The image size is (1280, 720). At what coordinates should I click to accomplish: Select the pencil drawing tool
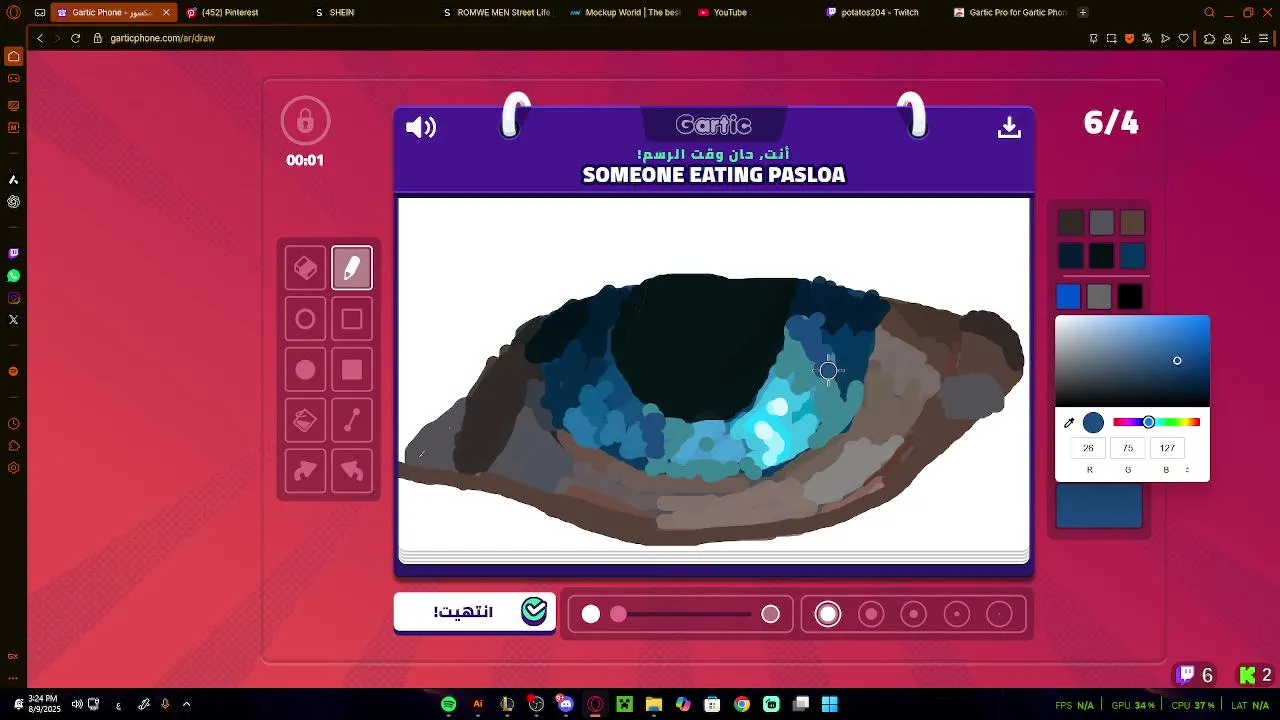pyautogui.click(x=352, y=268)
